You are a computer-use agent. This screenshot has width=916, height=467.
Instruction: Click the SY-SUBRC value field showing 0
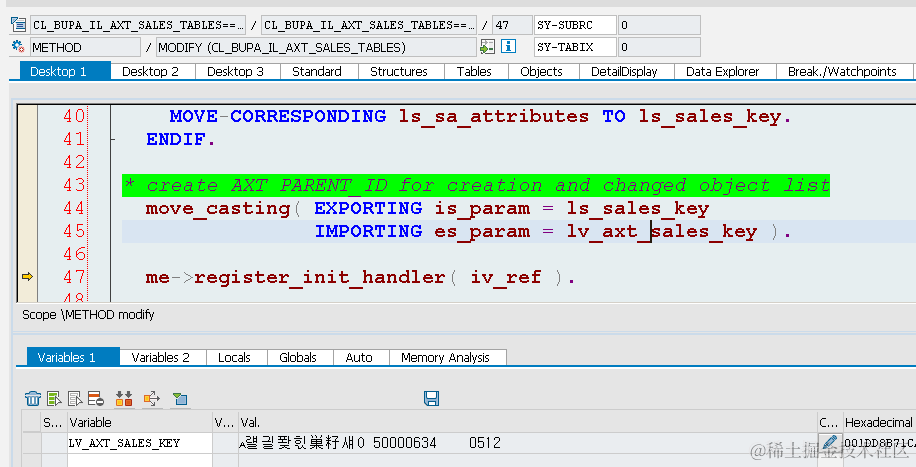click(x=658, y=25)
